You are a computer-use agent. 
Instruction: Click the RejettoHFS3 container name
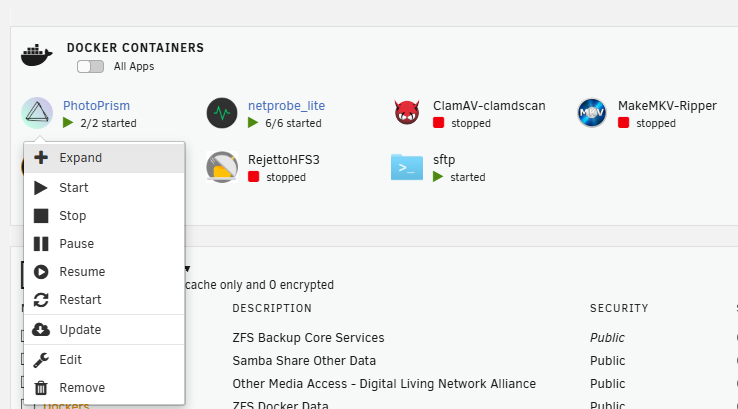pos(284,160)
